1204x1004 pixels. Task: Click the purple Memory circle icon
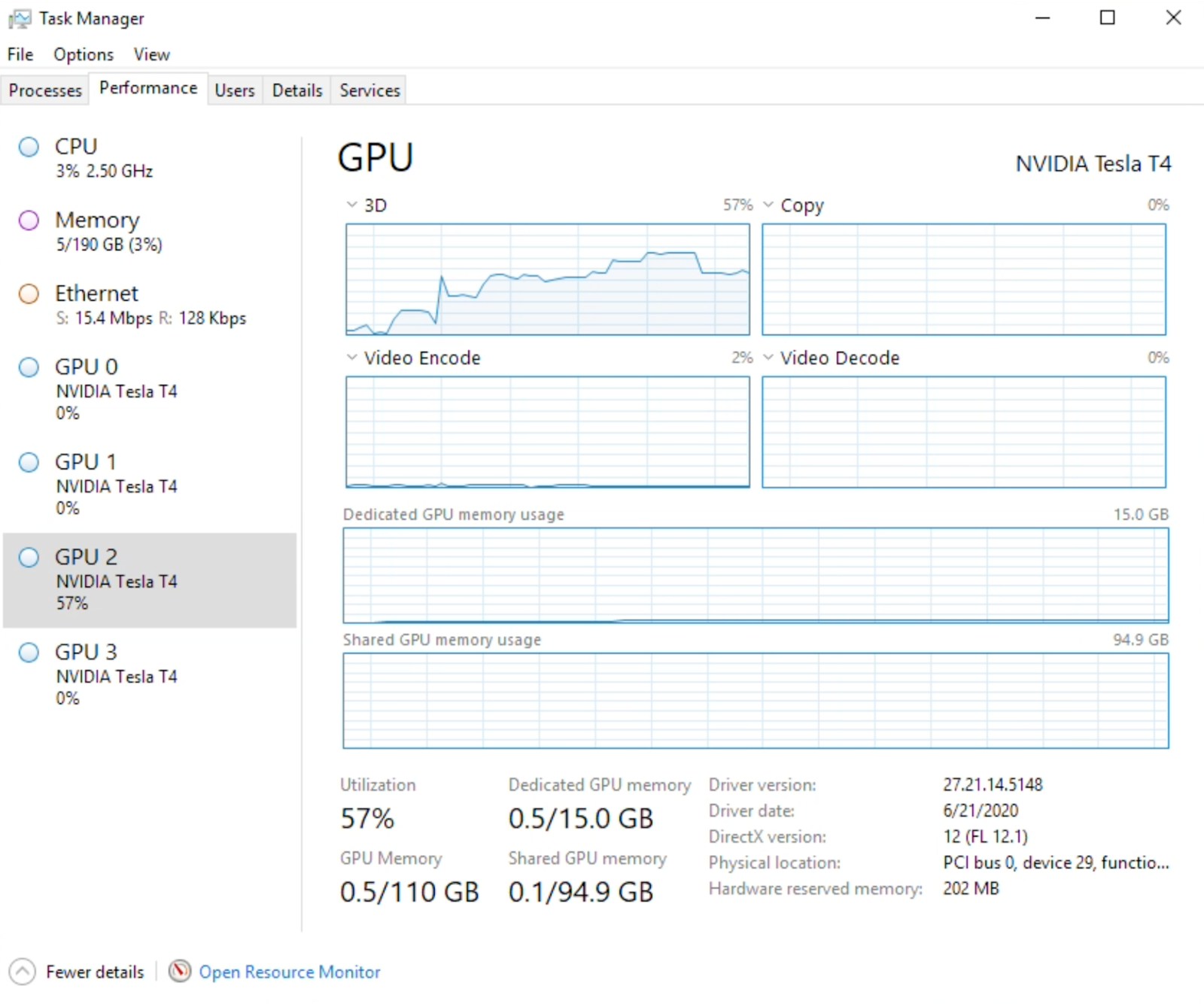29,221
